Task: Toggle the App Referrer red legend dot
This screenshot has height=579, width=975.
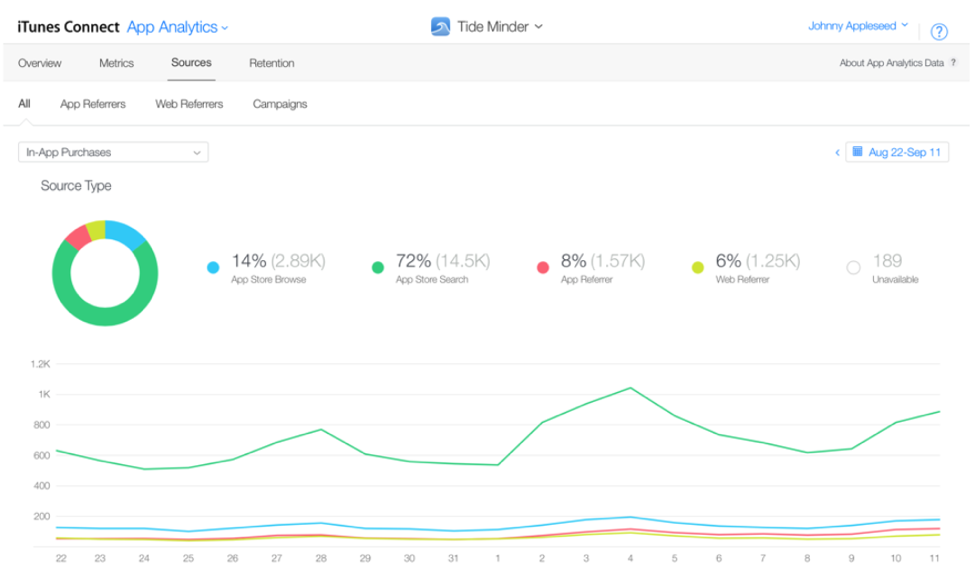Action: click(543, 267)
